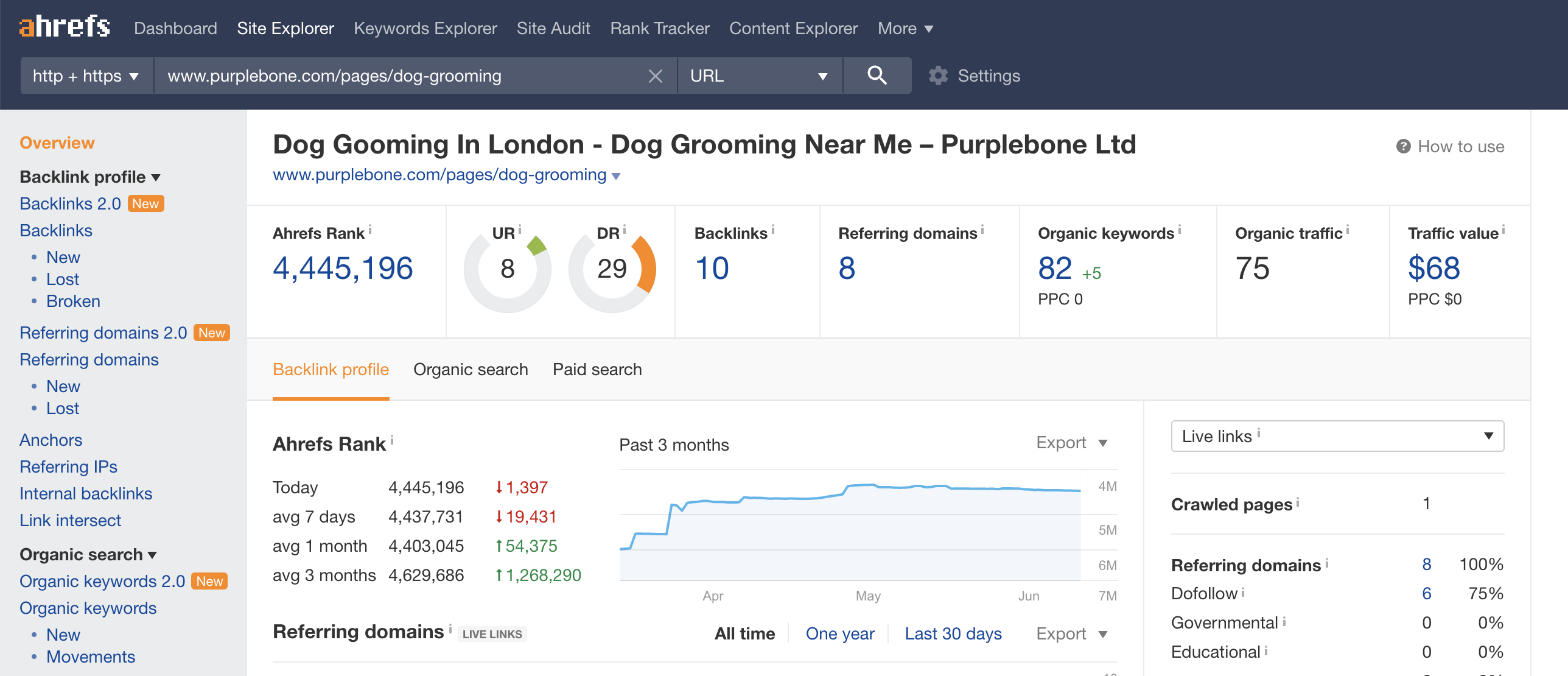1568x676 pixels.
Task: Switch to the Paid search tab
Action: 597,370
